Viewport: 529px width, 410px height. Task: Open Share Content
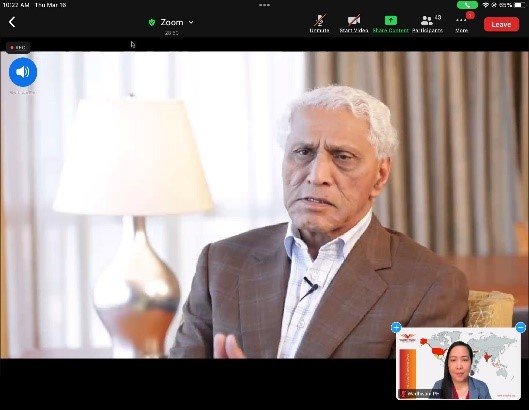[391, 24]
